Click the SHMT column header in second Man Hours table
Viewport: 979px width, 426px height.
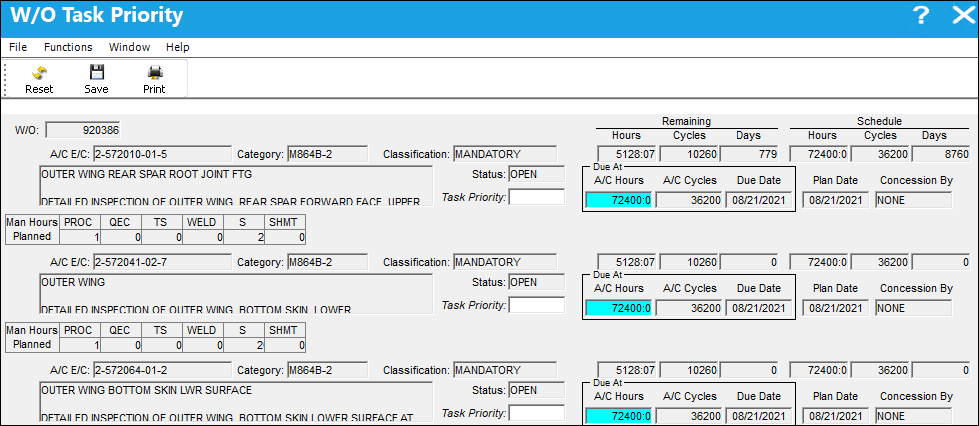click(x=285, y=329)
